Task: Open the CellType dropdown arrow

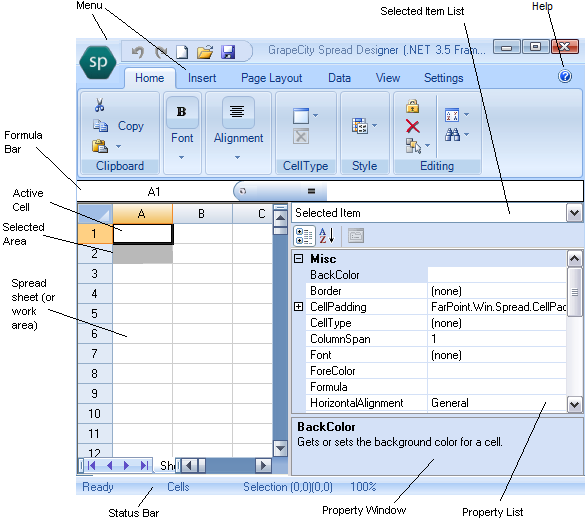Action: [315, 115]
